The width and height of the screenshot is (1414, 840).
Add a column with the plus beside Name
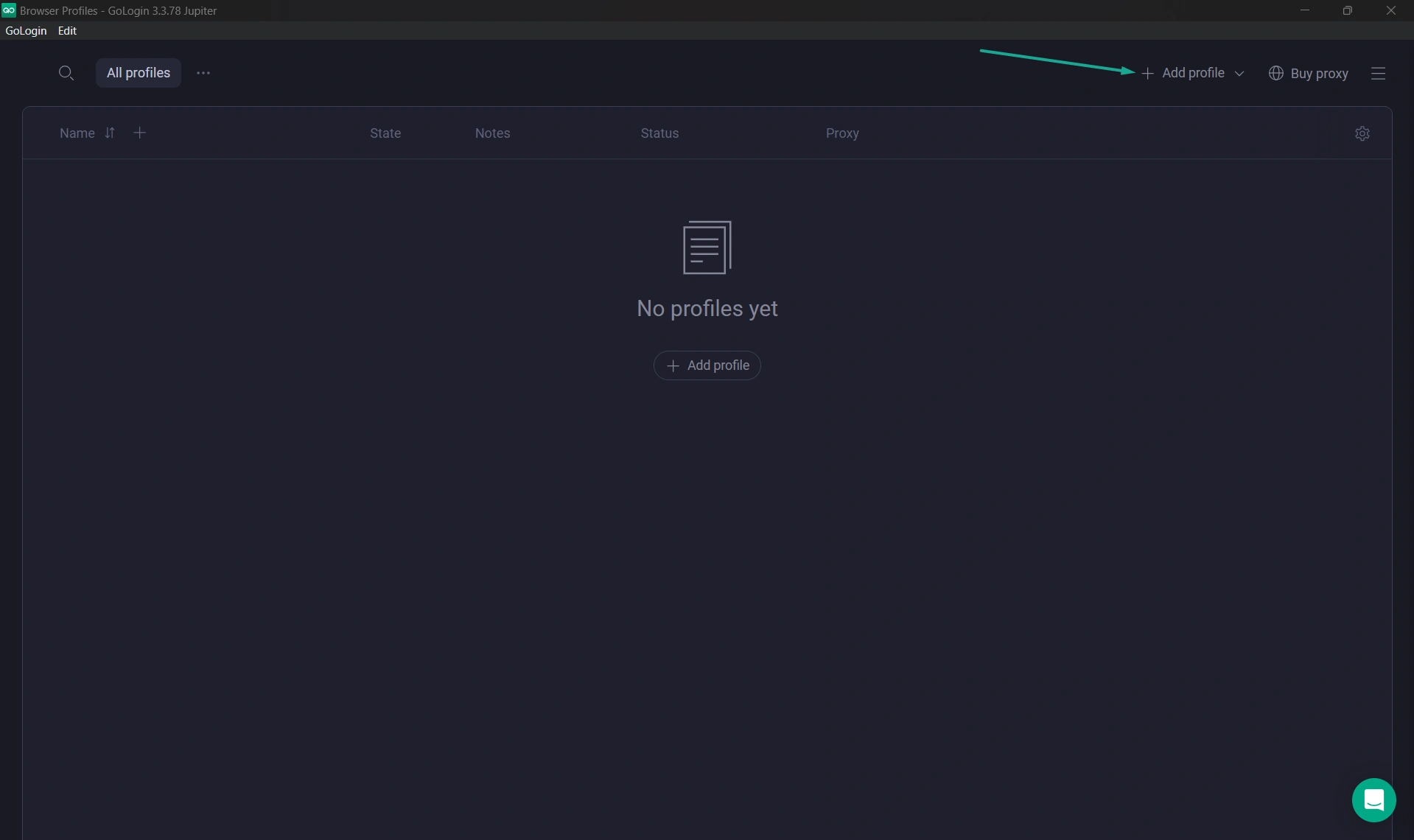pyautogui.click(x=139, y=133)
